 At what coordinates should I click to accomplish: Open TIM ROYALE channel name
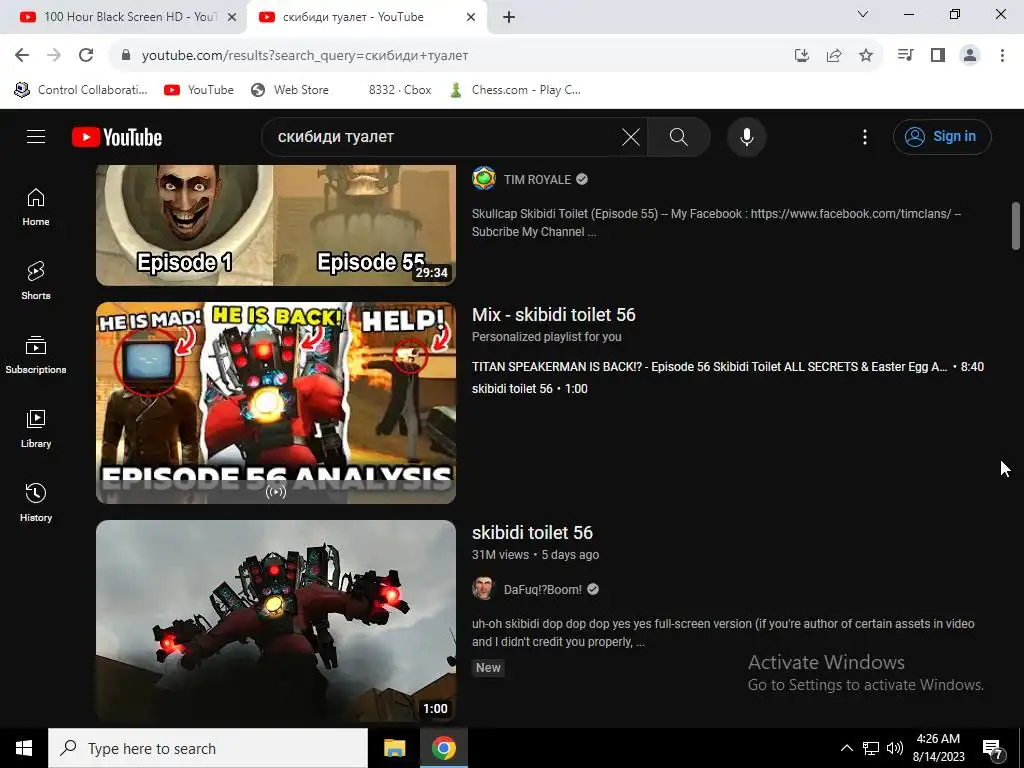click(537, 180)
